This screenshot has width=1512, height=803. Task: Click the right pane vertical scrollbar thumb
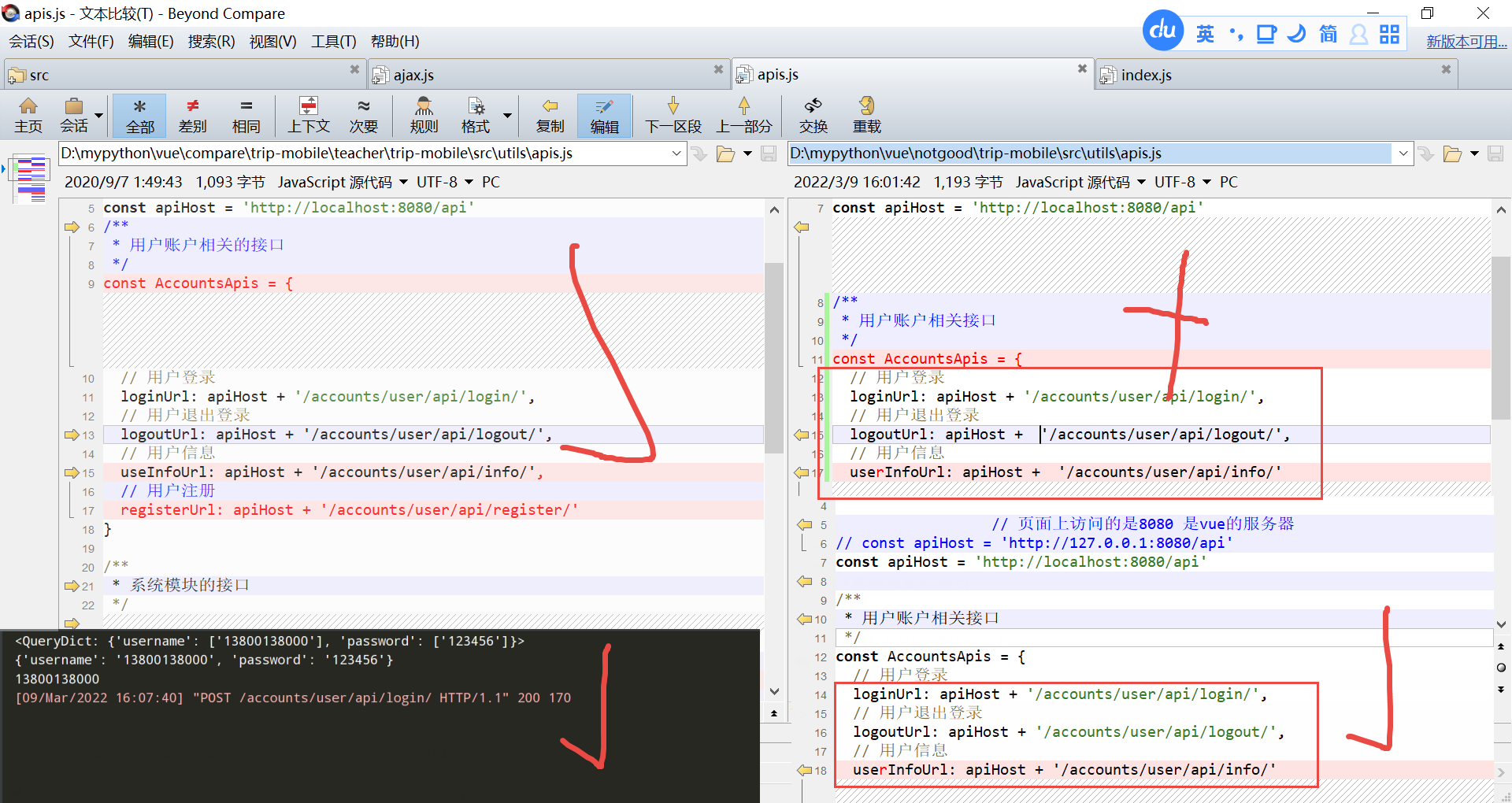[x=1501, y=337]
